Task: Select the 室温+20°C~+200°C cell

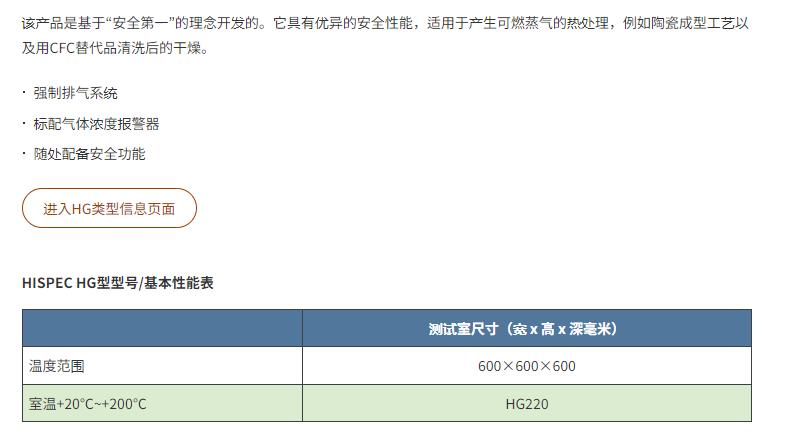Action: click(x=162, y=404)
